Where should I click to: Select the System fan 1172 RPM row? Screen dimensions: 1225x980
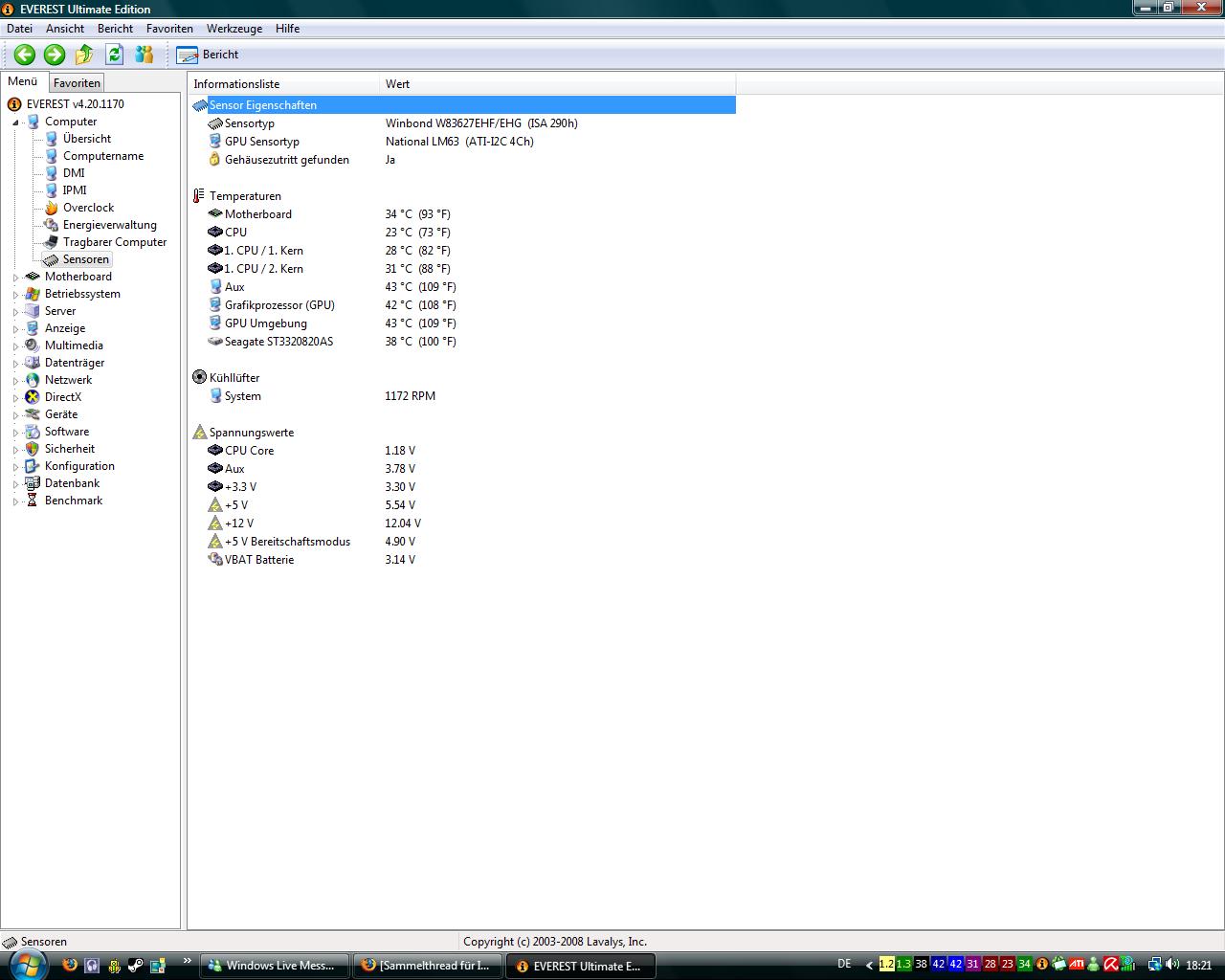point(463,396)
